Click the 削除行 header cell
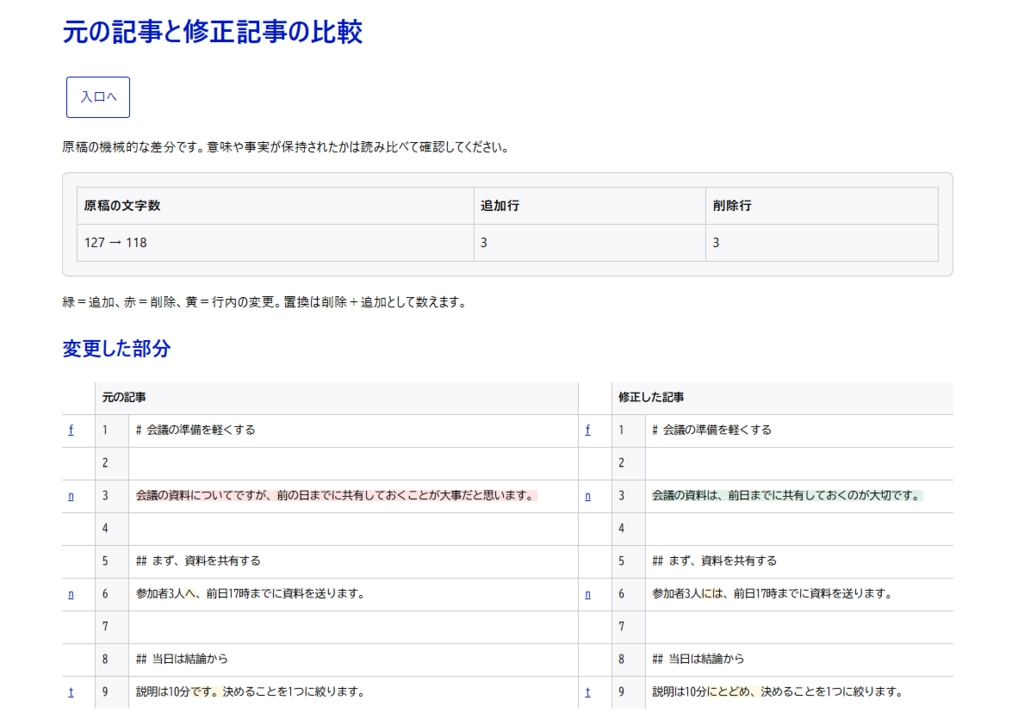This screenshot has width=1024, height=725. coord(822,206)
